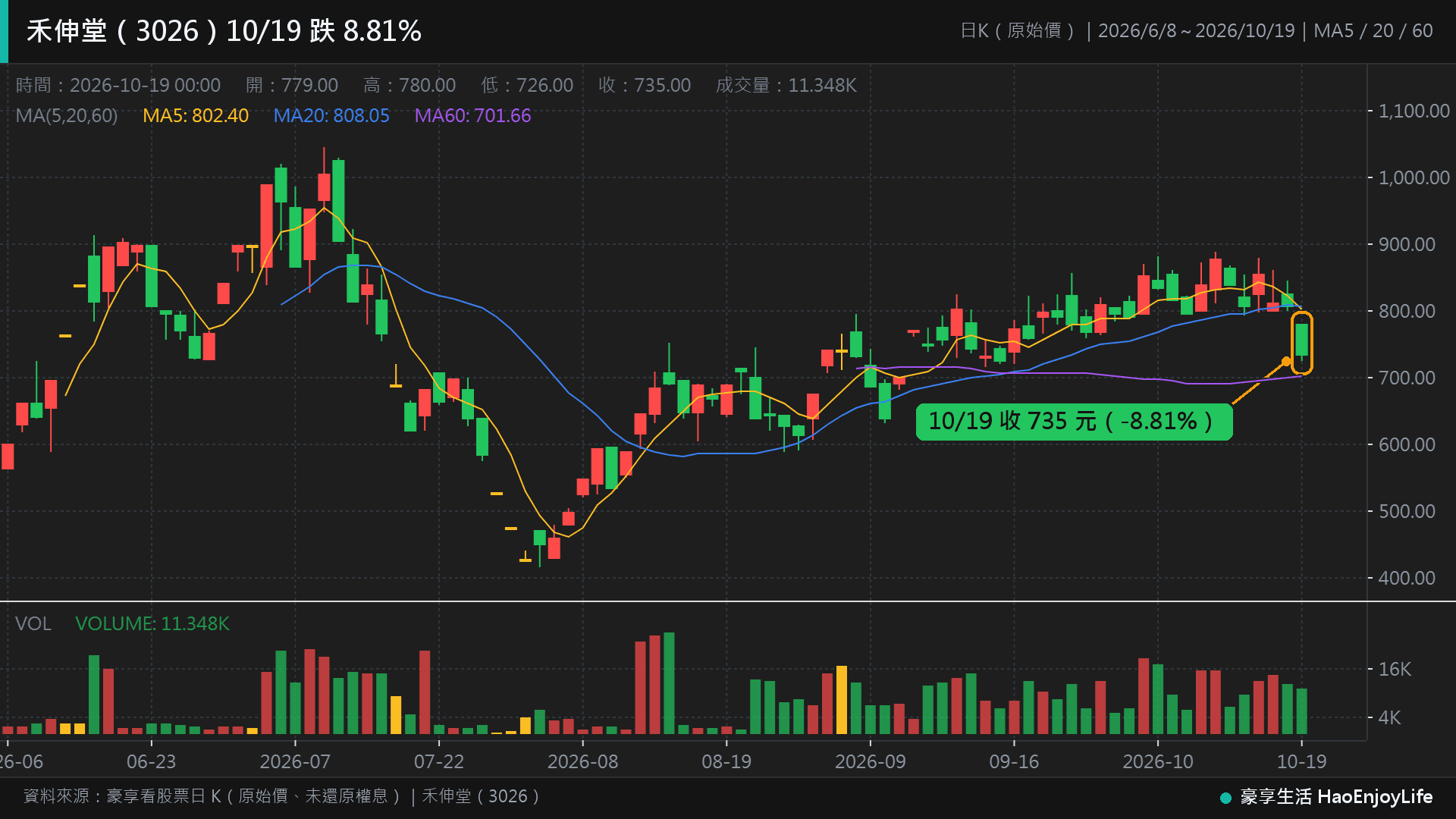Click the VOL panel label
Screen dimensions: 1456x819
tap(33, 623)
